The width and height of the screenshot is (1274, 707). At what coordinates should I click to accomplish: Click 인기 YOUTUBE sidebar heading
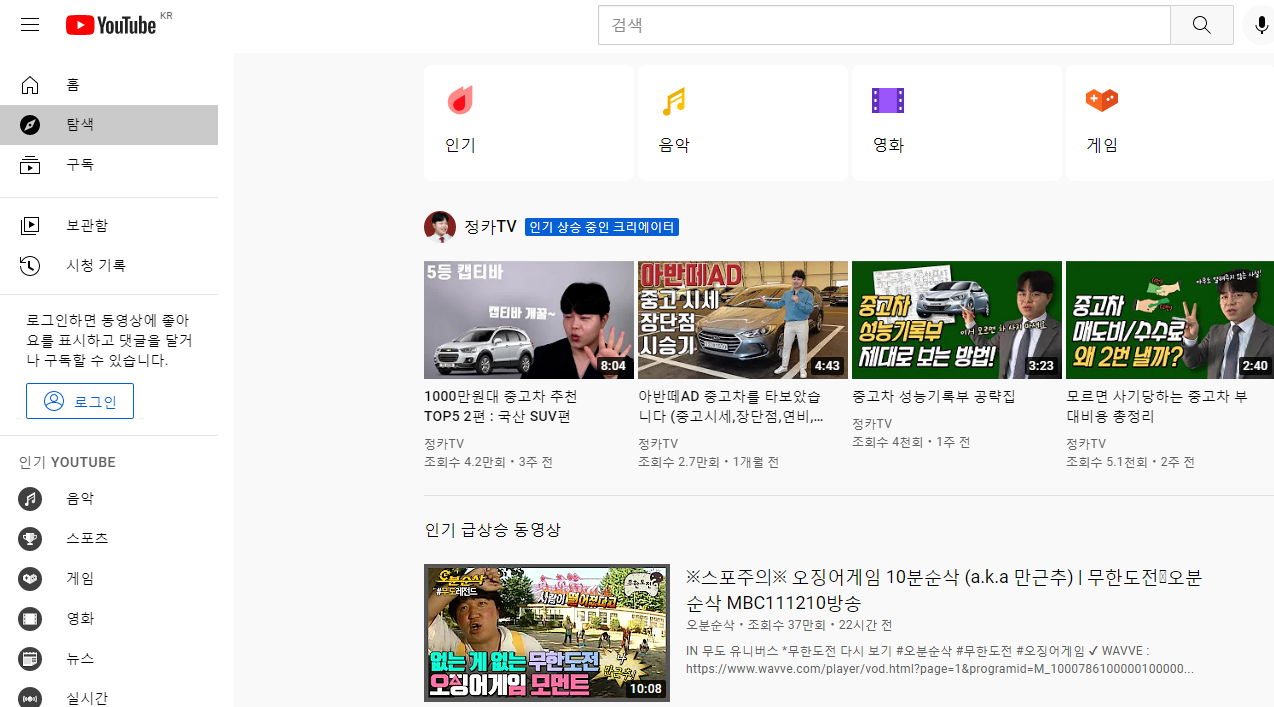pyautogui.click(x=67, y=462)
